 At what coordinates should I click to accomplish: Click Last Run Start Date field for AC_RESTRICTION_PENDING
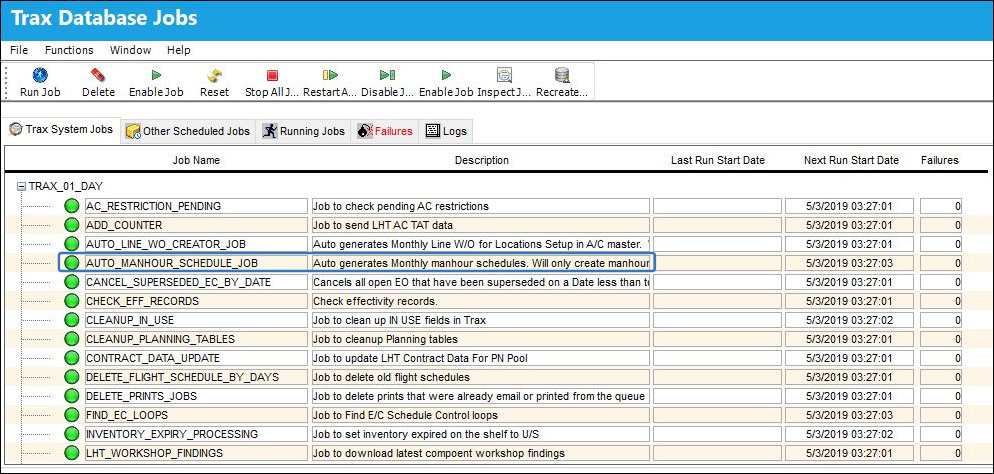click(x=718, y=206)
